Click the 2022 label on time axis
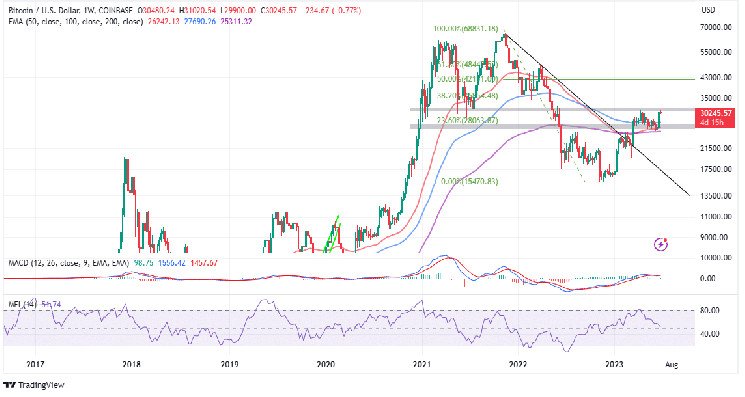 click(518, 365)
